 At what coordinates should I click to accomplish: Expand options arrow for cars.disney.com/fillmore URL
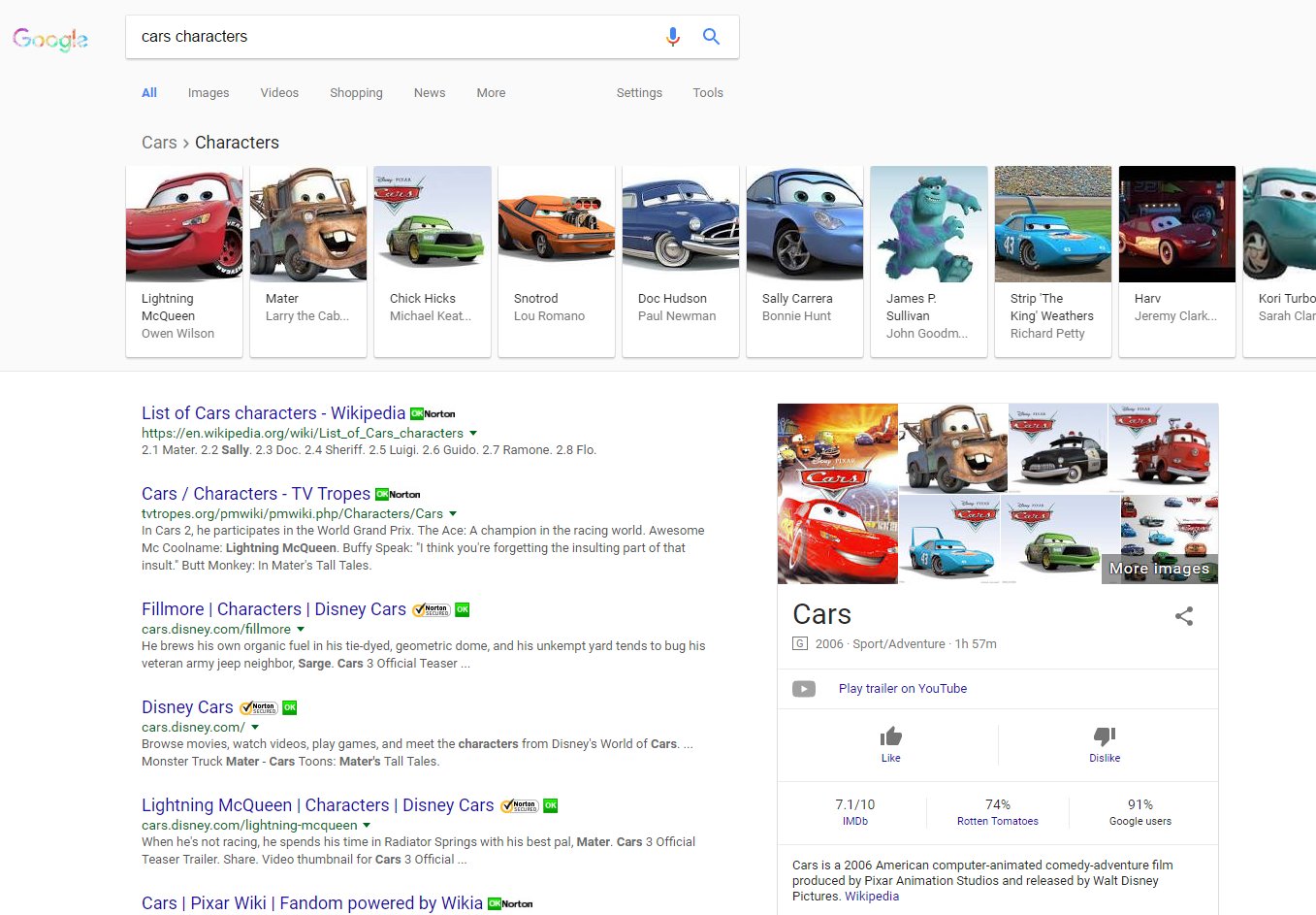coord(301,629)
